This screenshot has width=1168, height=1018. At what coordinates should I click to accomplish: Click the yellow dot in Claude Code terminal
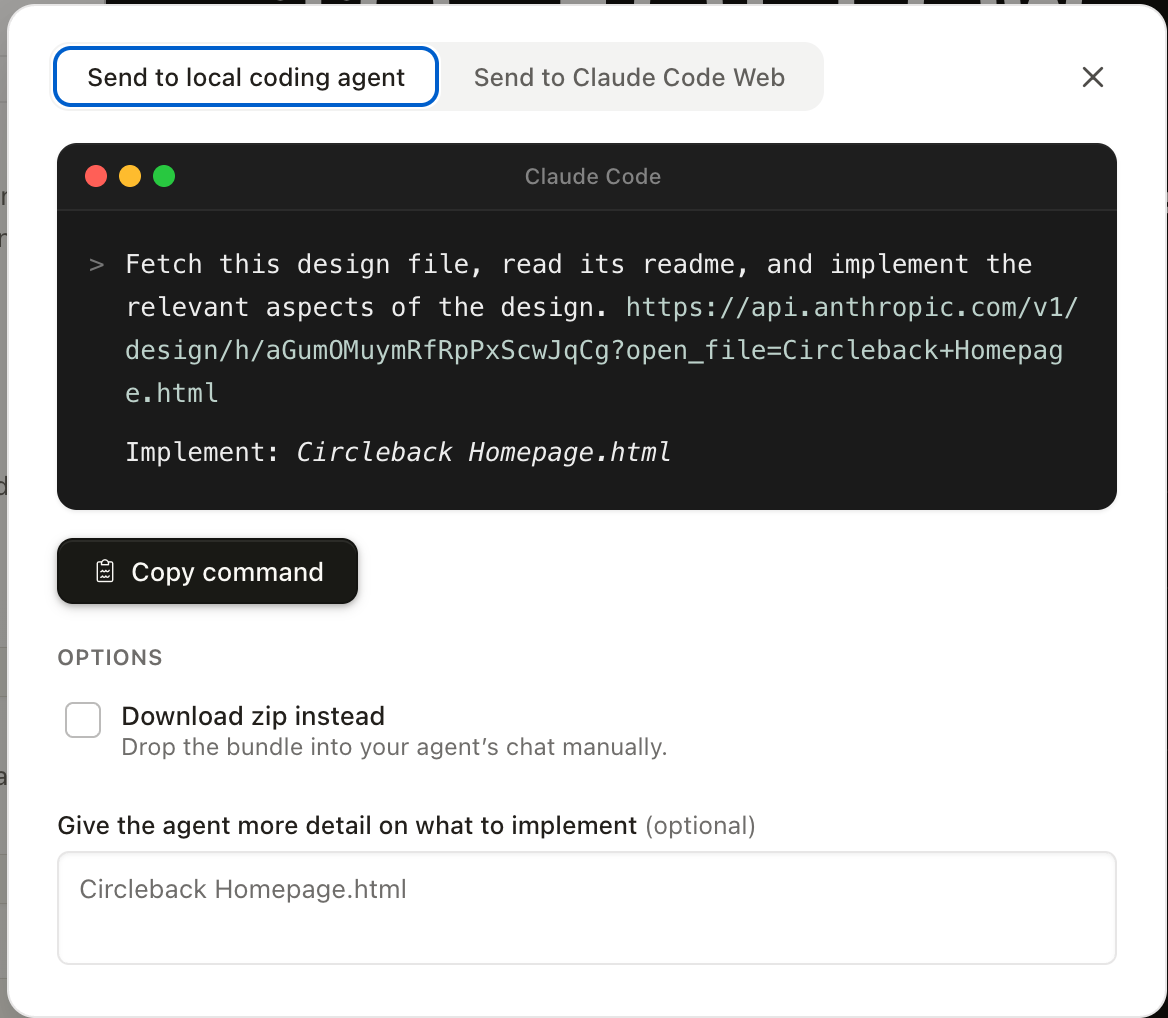click(x=130, y=176)
